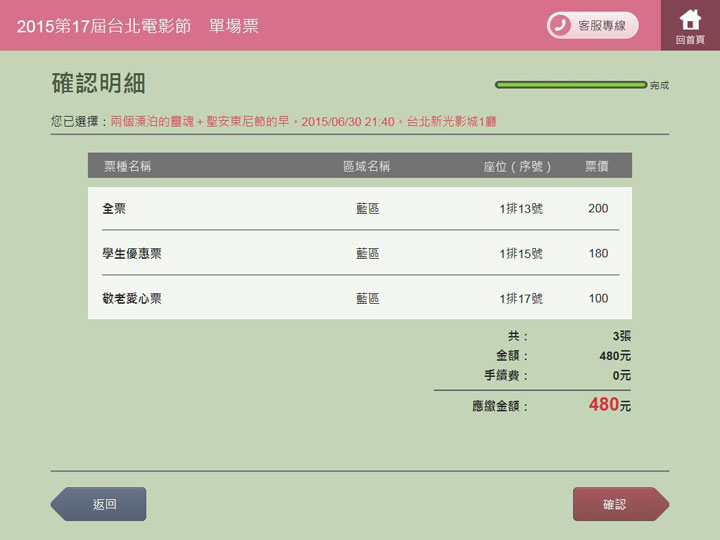
Task: Click the 單場票 label in header
Action: (234, 26)
